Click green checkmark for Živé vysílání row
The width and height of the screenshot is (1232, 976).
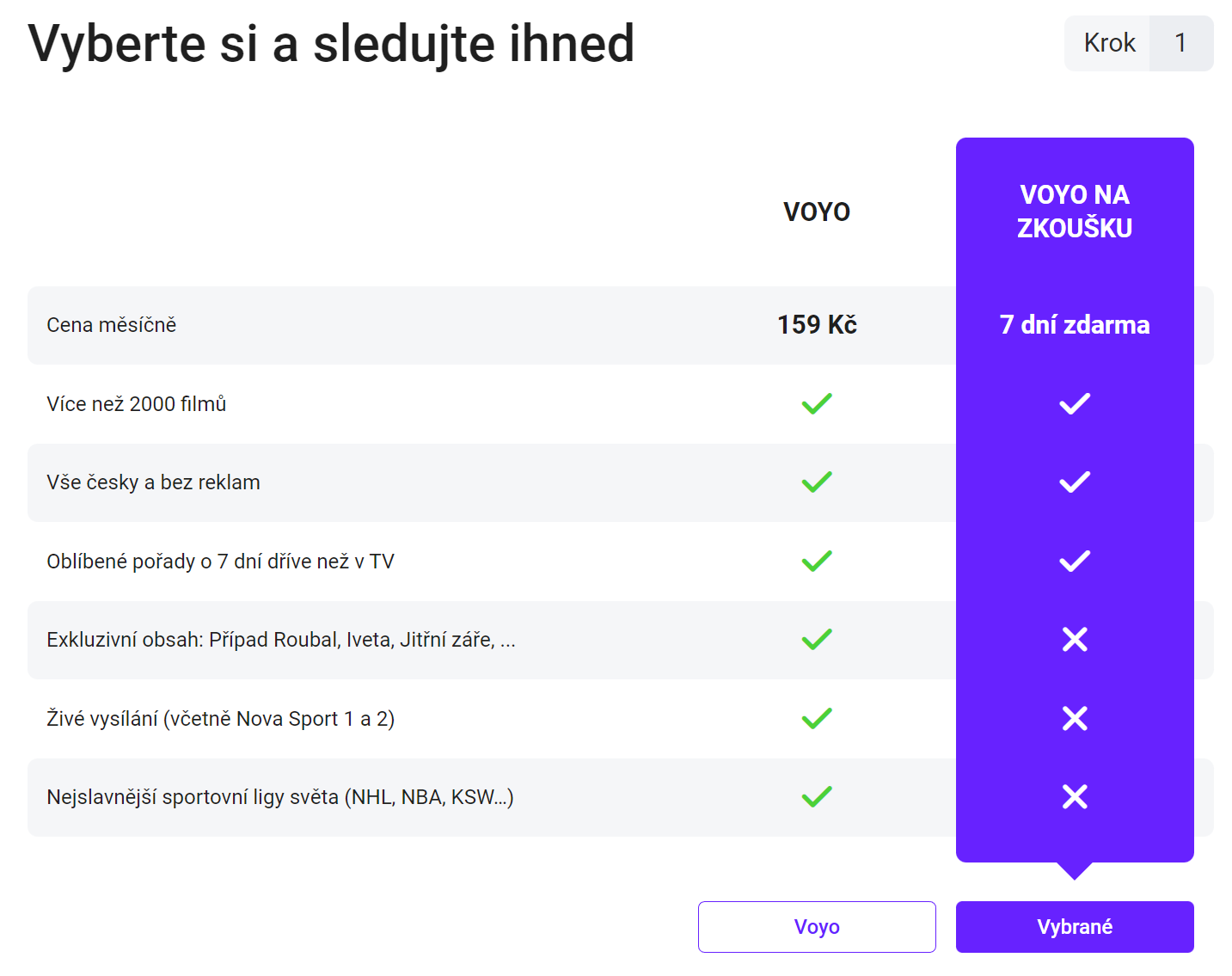(x=816, y=718)
